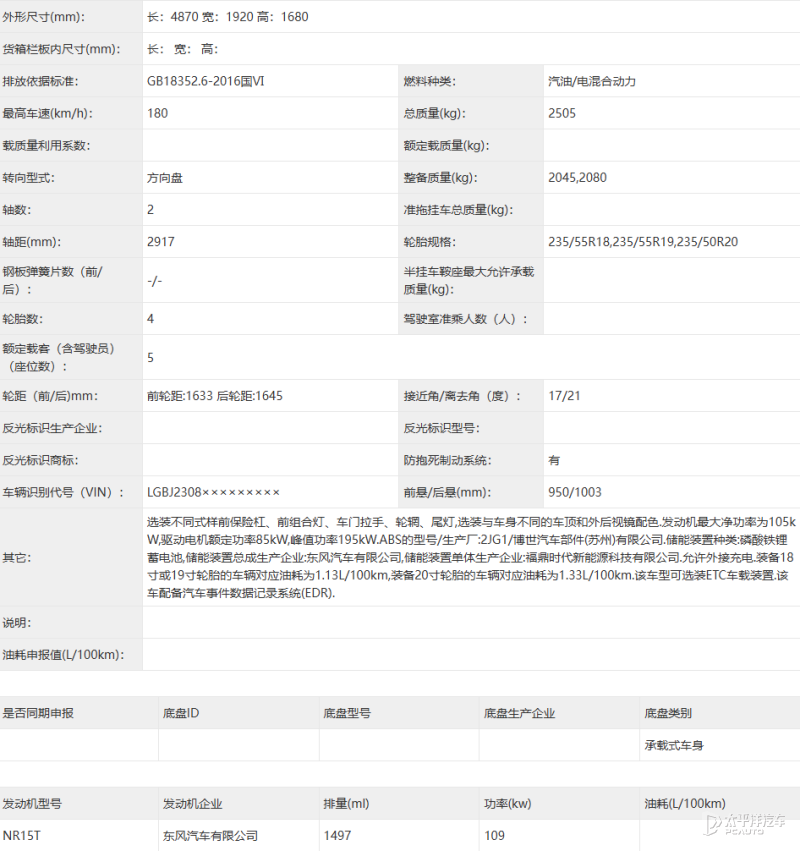Click the 其它 row label

point(16,558)
